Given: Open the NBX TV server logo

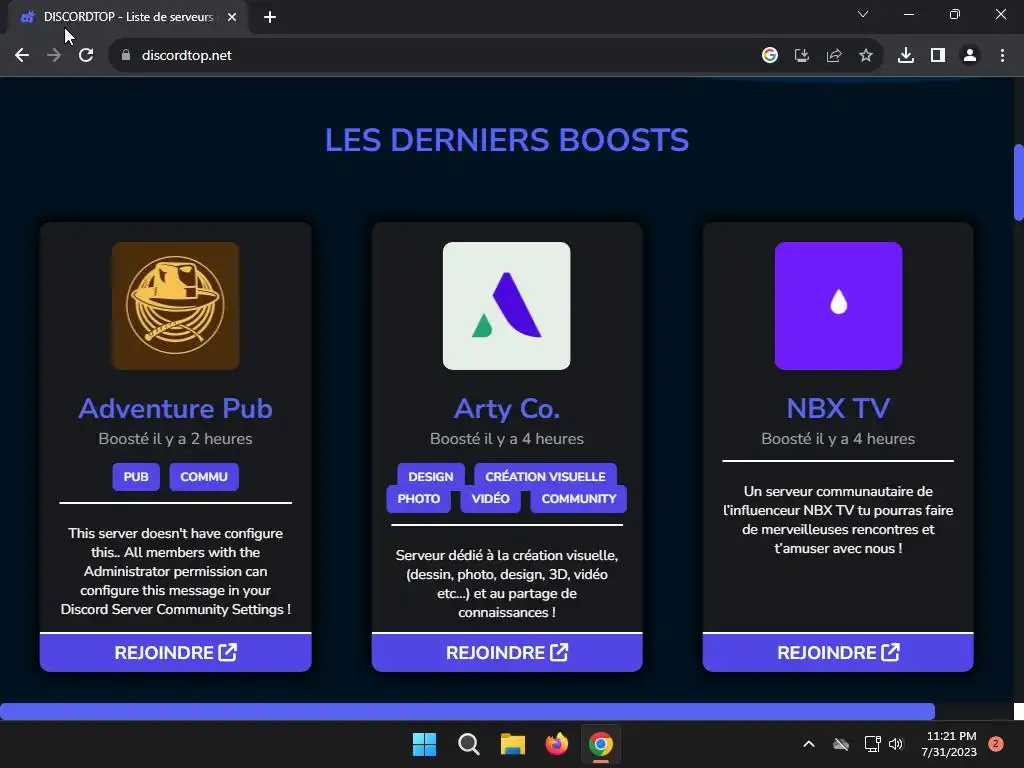Looking at the screenshot, I should [x=839, y=306].
